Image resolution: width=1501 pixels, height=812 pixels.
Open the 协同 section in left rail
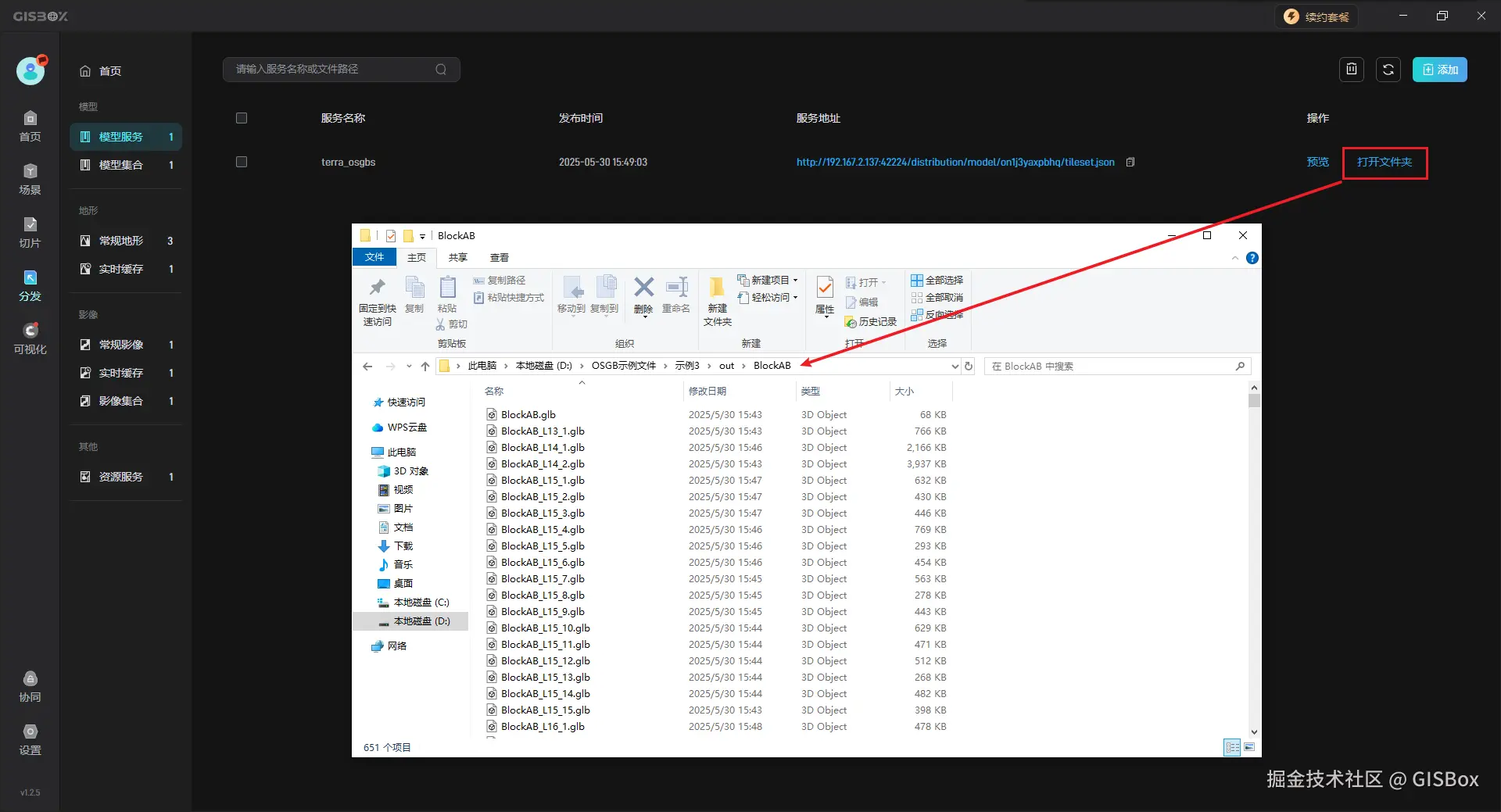[x=30, y=687]
